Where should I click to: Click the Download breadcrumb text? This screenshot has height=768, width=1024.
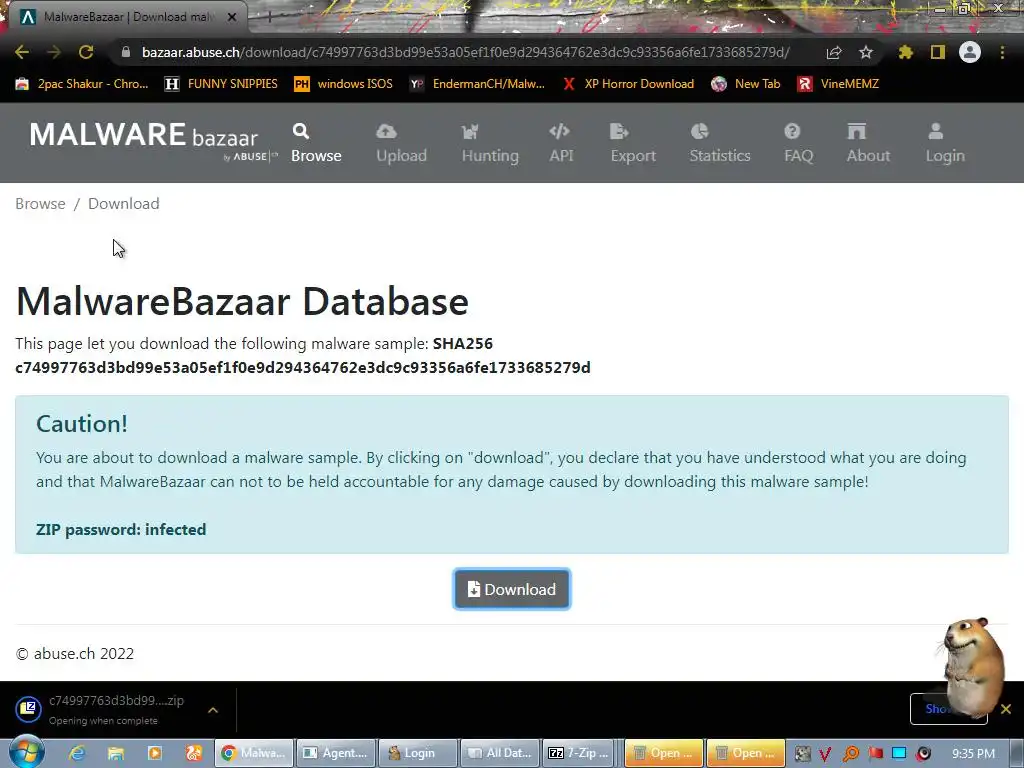pos(123,204)
